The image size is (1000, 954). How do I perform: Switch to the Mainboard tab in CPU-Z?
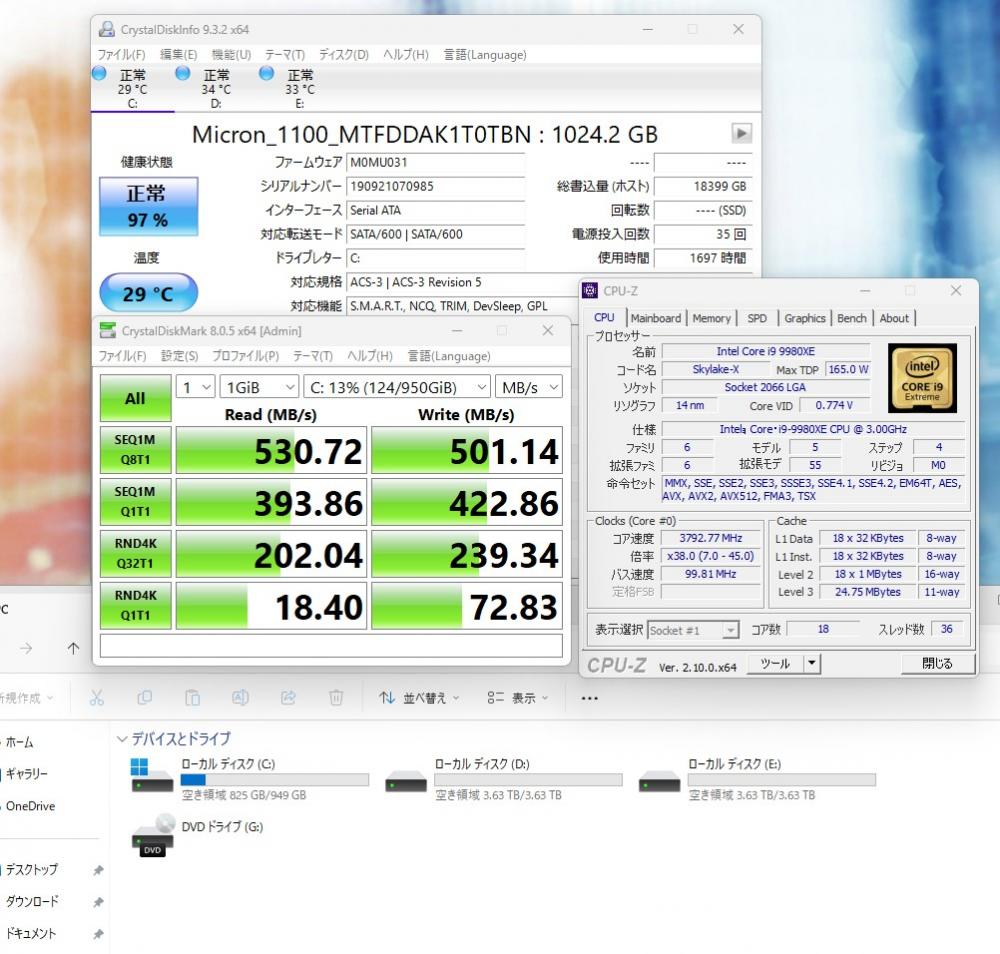[656, 318]
